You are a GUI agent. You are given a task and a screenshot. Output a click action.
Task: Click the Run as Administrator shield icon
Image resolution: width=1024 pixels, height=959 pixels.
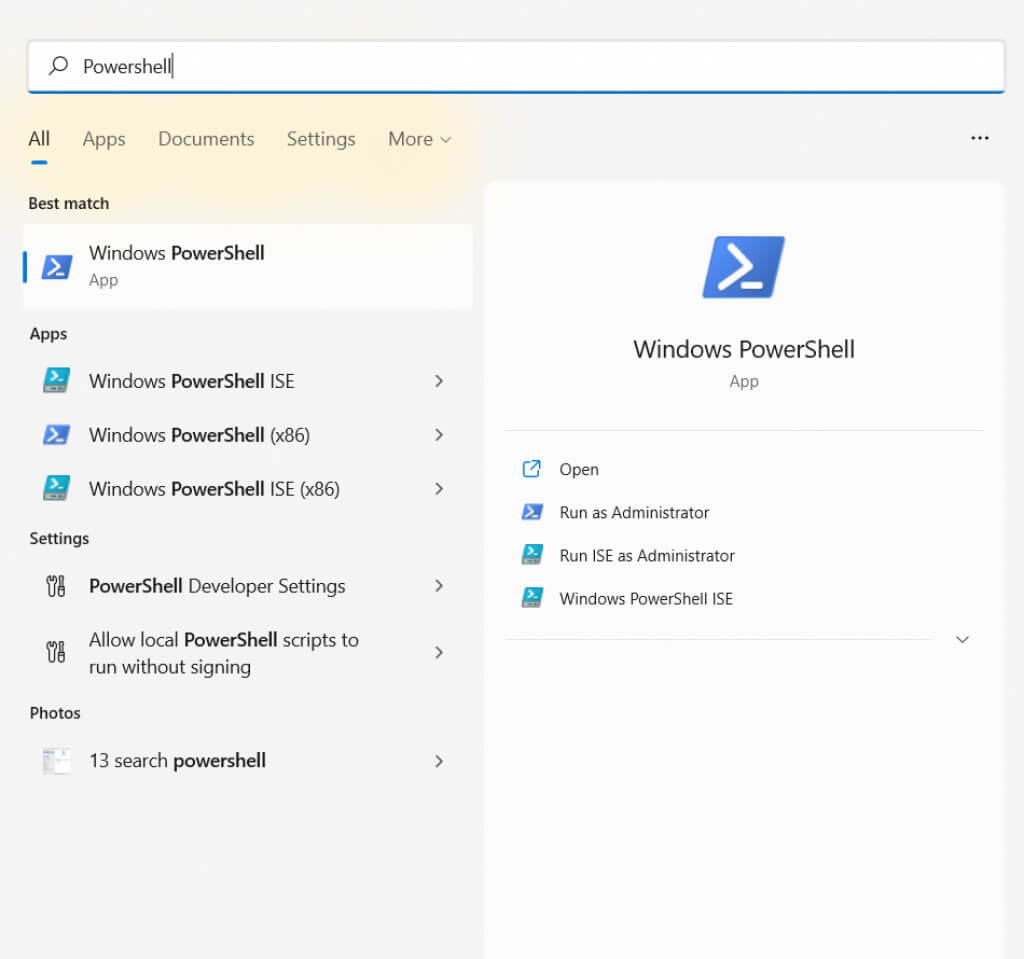tap(532, 512)
